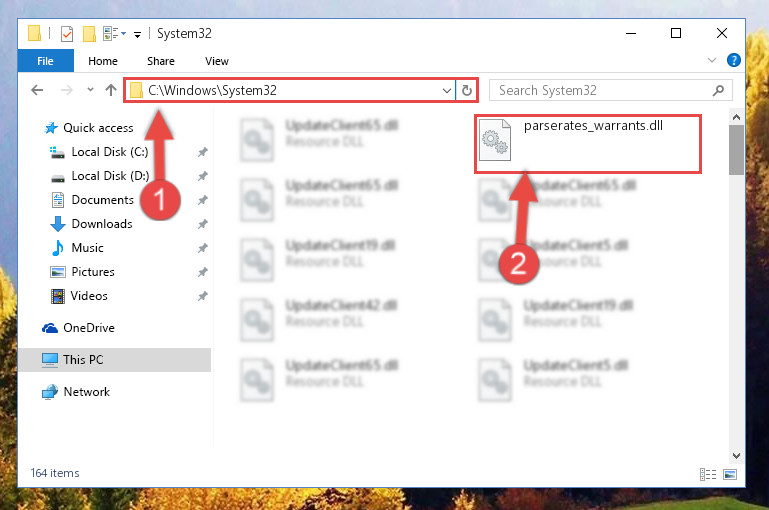Screen dimensions: 769x510
Task: Open Pictures folder in sidebar
Action: click(93, 272)
